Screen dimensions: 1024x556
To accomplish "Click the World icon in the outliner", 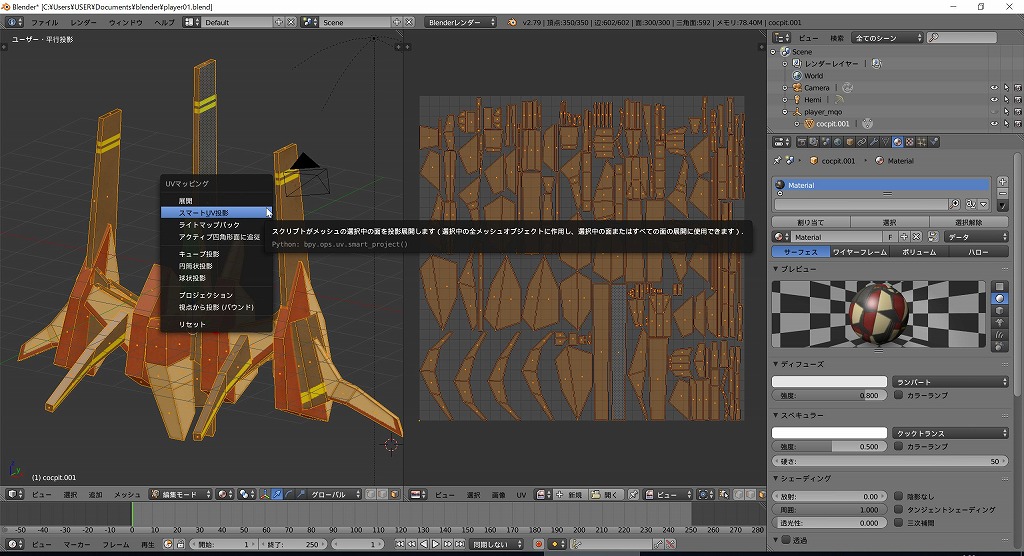I will (x=797, y=75).
